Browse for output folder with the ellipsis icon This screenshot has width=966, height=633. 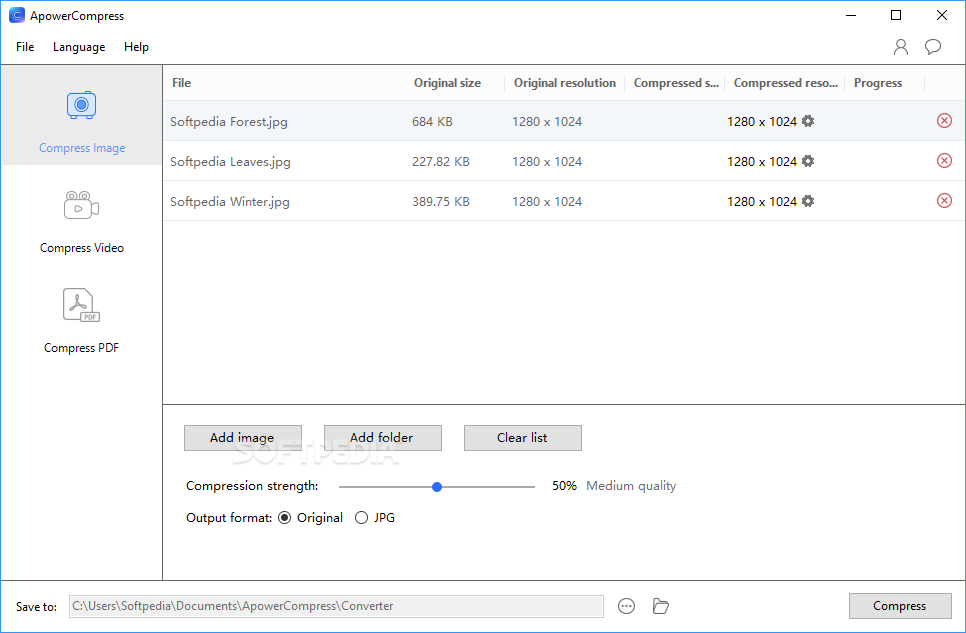point(626,606)
